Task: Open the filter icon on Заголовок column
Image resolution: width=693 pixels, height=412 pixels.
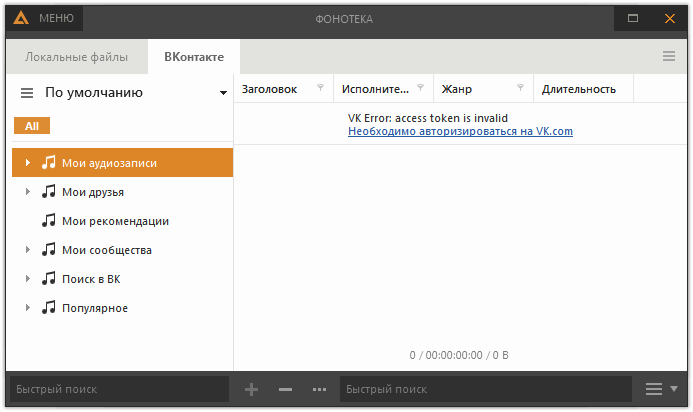Action: 320,88
